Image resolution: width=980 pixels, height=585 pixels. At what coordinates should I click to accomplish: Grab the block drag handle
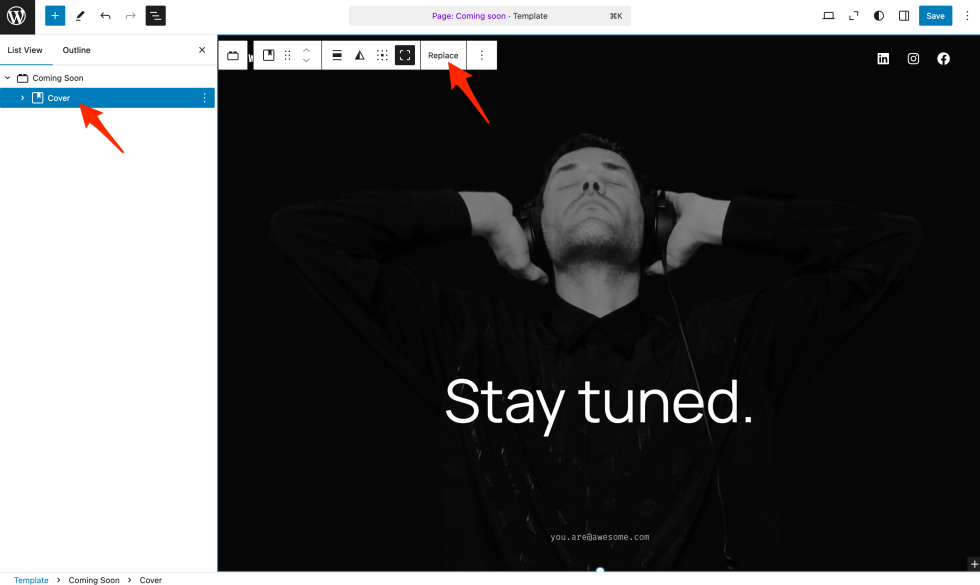coord(288,56)
